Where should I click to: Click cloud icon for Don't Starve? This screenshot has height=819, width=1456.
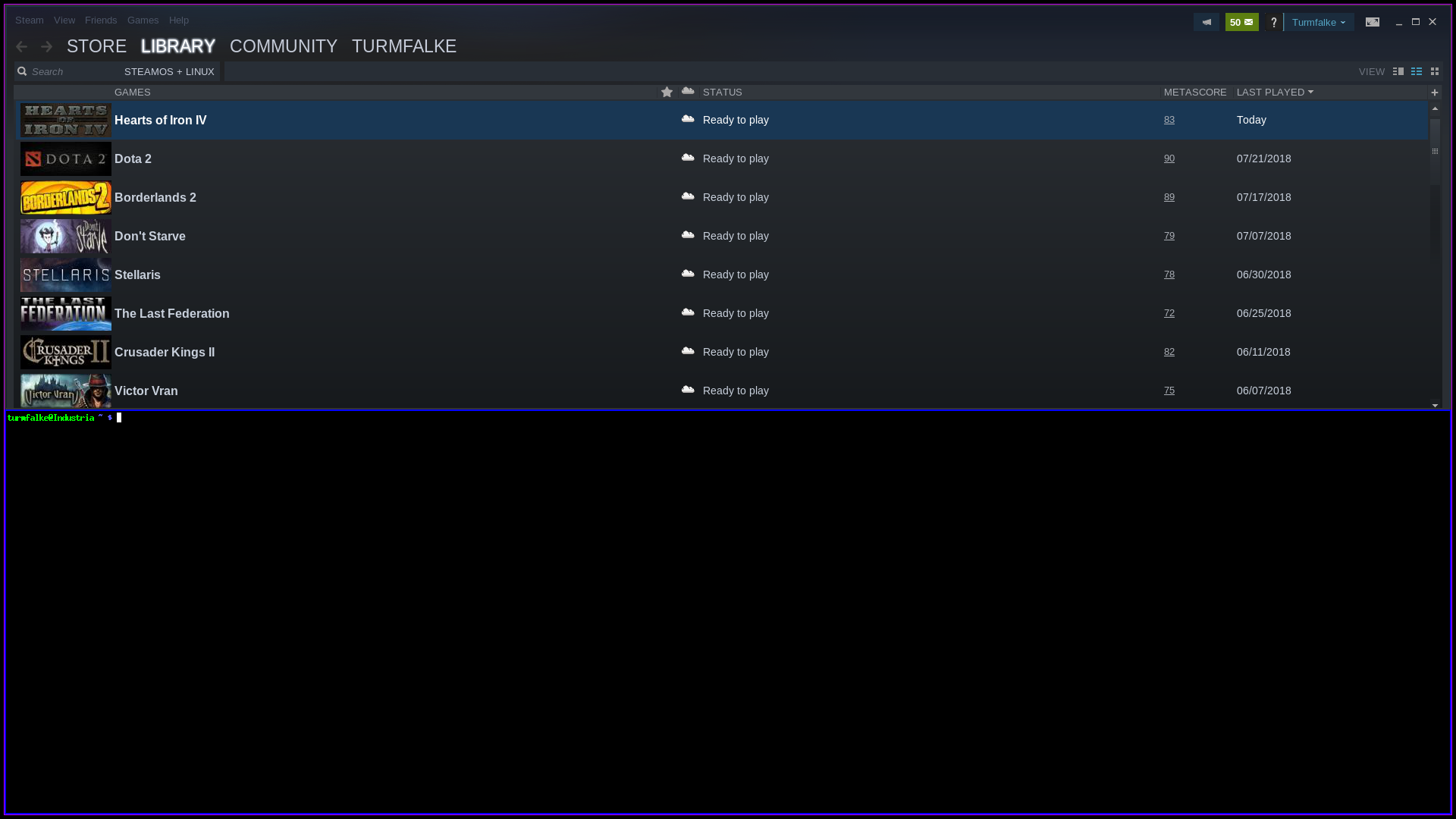688,235
